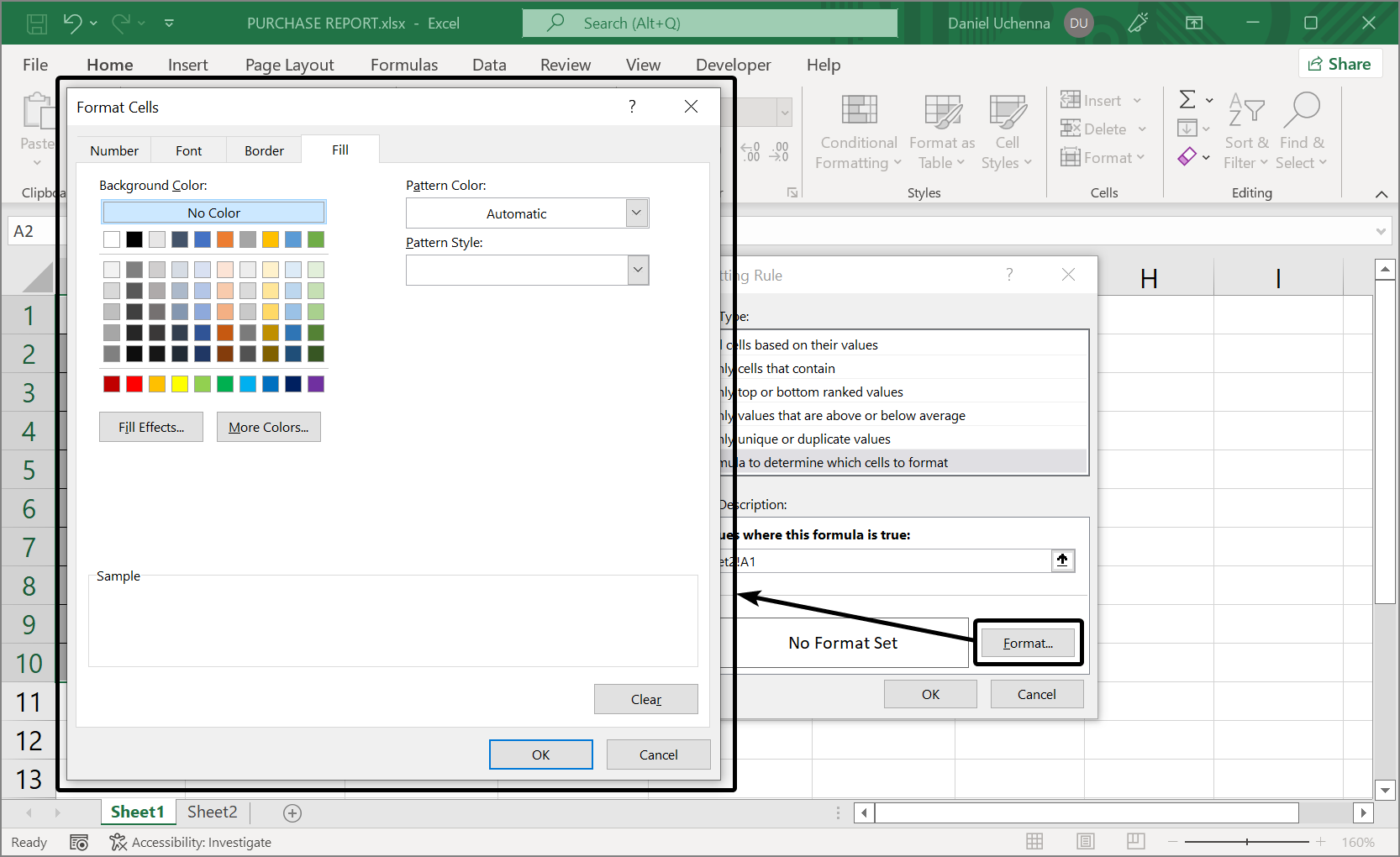Expand the Pattern Color dropdown
Viewport: 1400px width, 857px height.
pyautogui.click(x=637, y=213)
